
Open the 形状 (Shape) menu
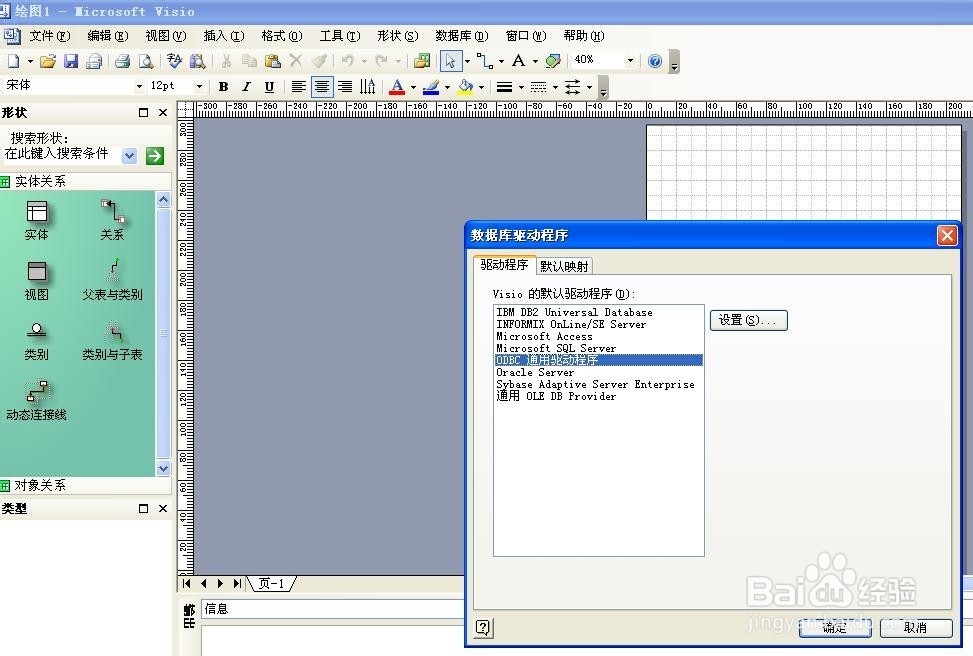point(397,35)
